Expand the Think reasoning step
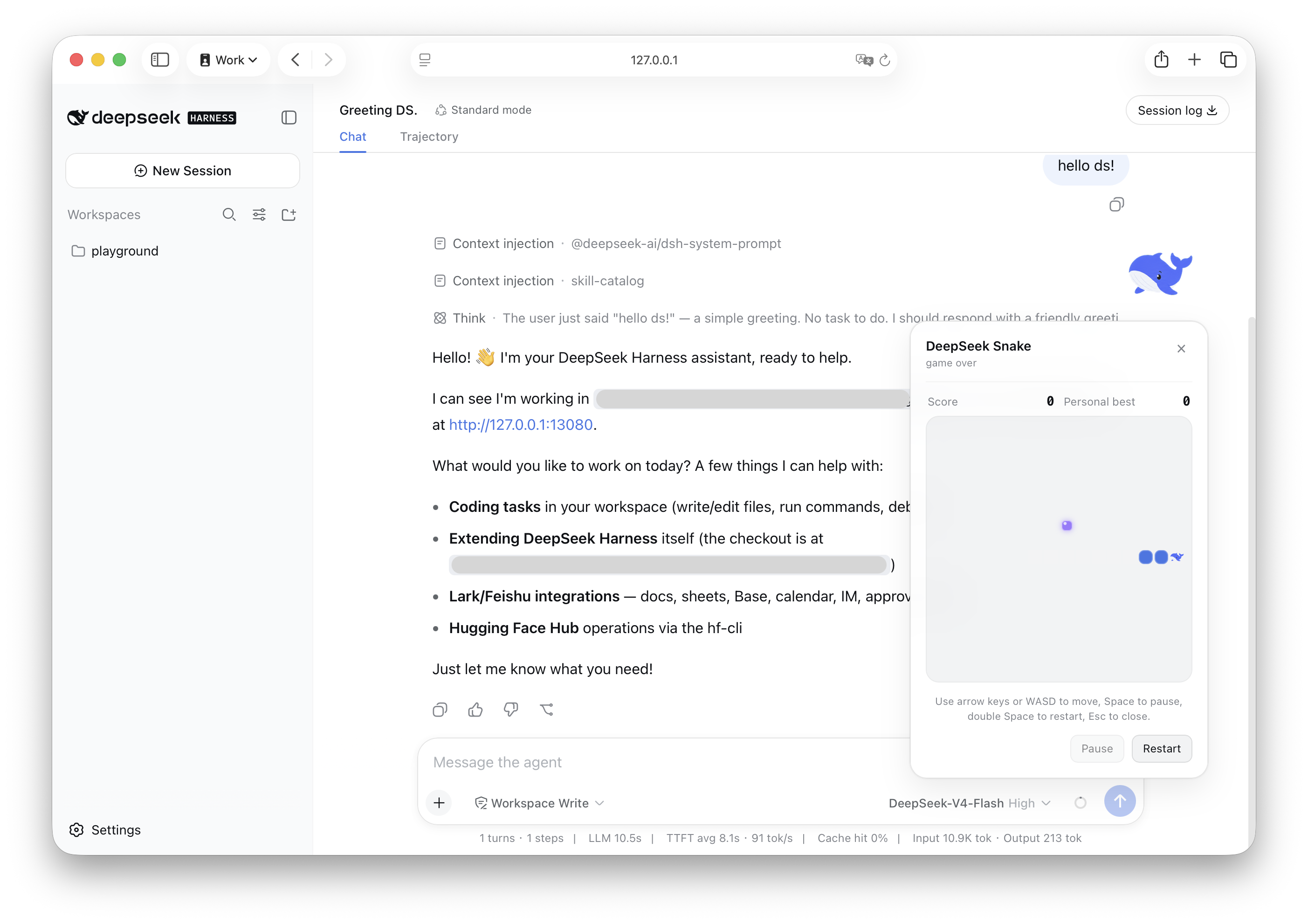This screenshot has height=924, width=1308. [776, 318]
